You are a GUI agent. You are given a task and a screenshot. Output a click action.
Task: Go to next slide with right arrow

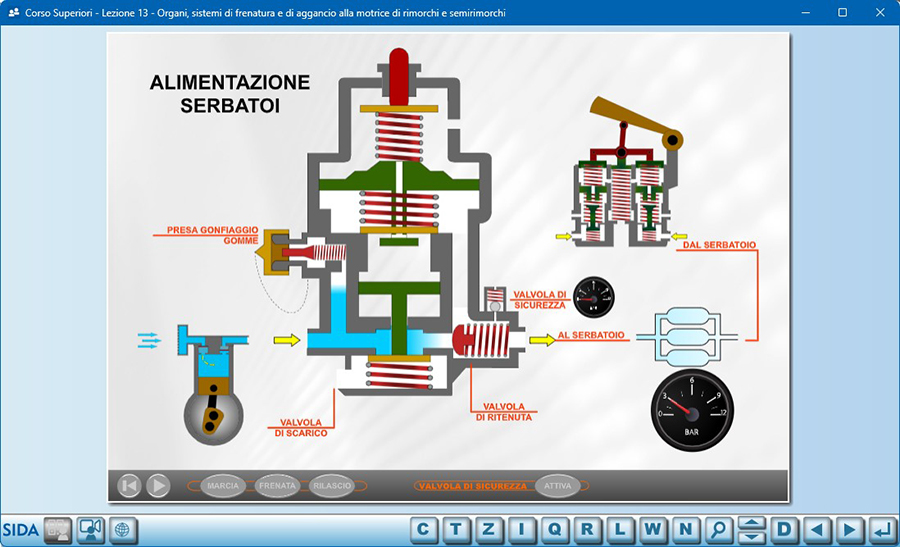(849, 529)
